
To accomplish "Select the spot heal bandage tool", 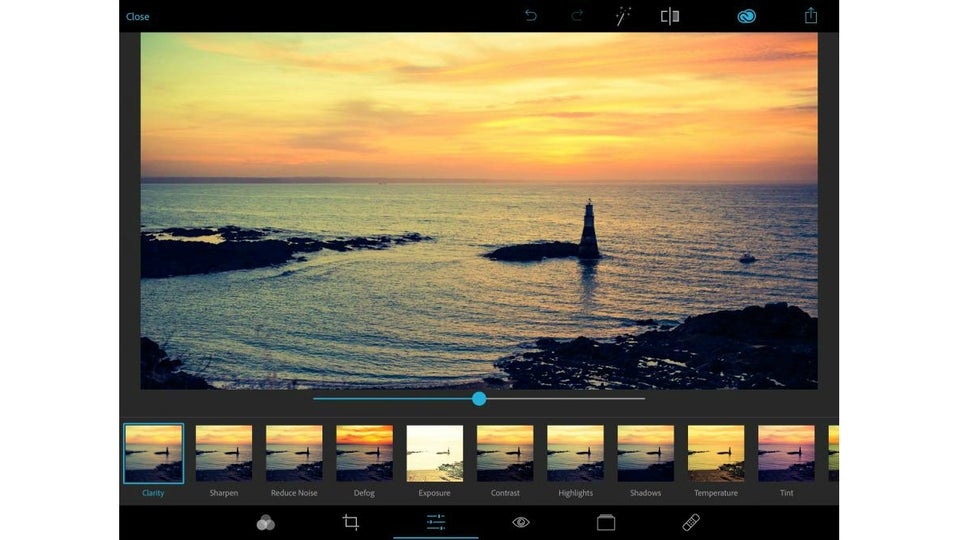I will coord(691,522).
